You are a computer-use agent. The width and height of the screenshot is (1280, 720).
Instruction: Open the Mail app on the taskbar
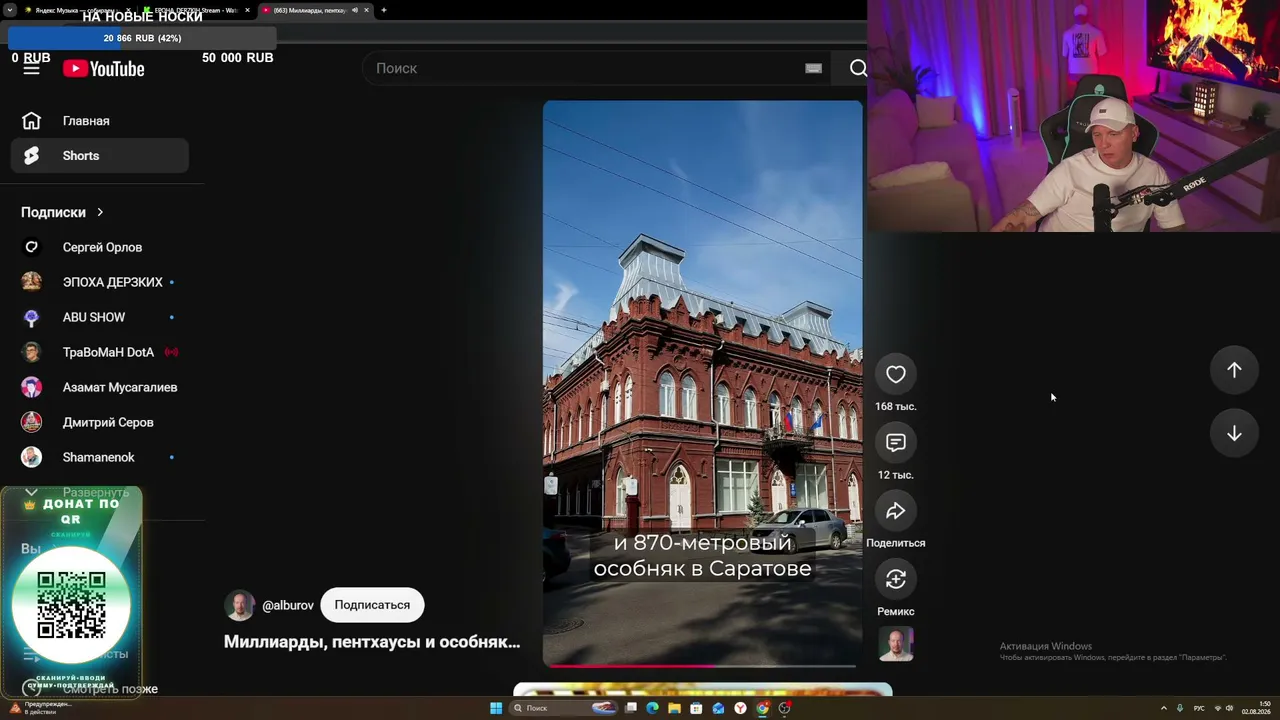point(718,708)
